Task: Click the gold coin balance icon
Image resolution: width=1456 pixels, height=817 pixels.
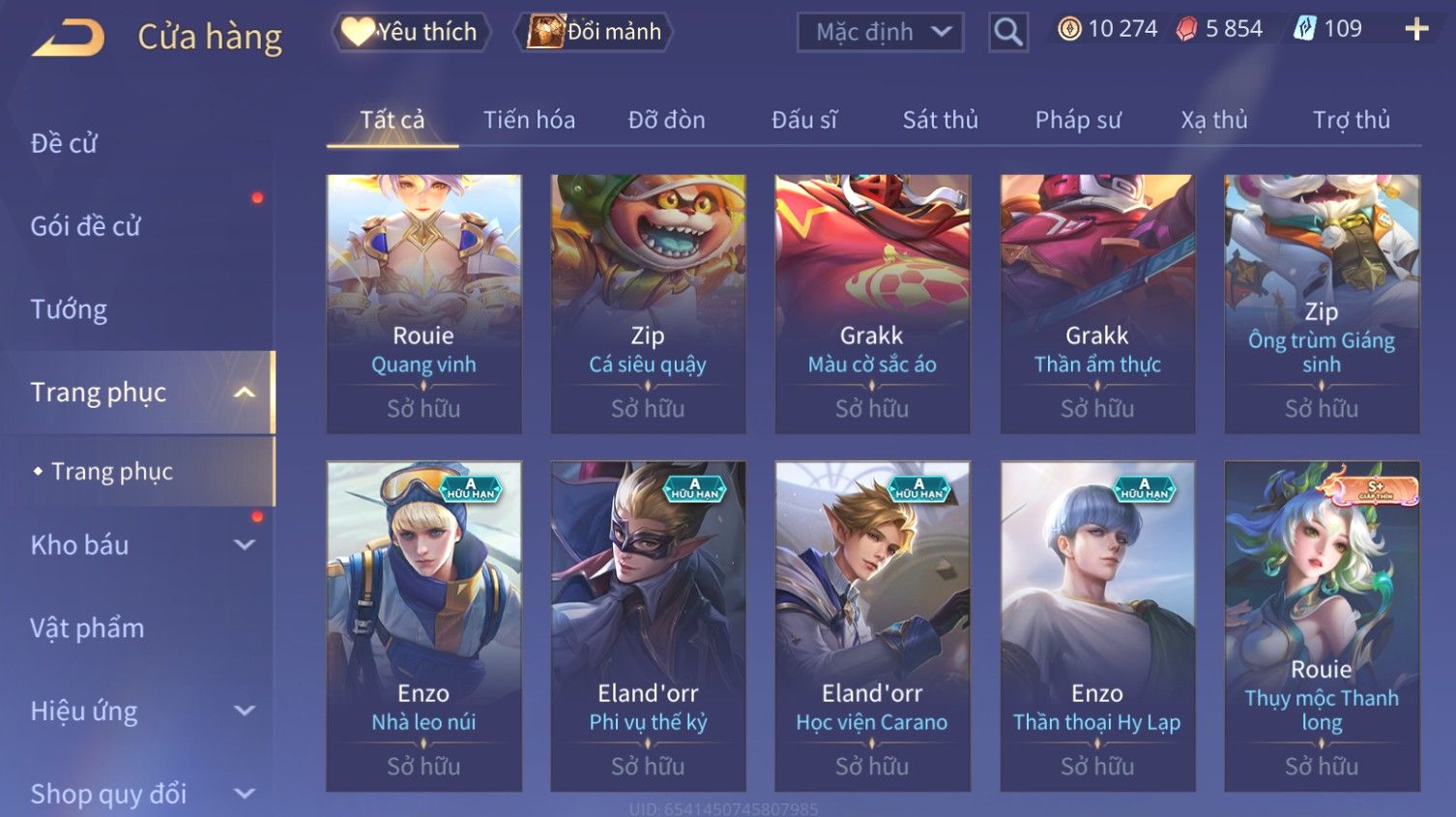Action: 1069,29
